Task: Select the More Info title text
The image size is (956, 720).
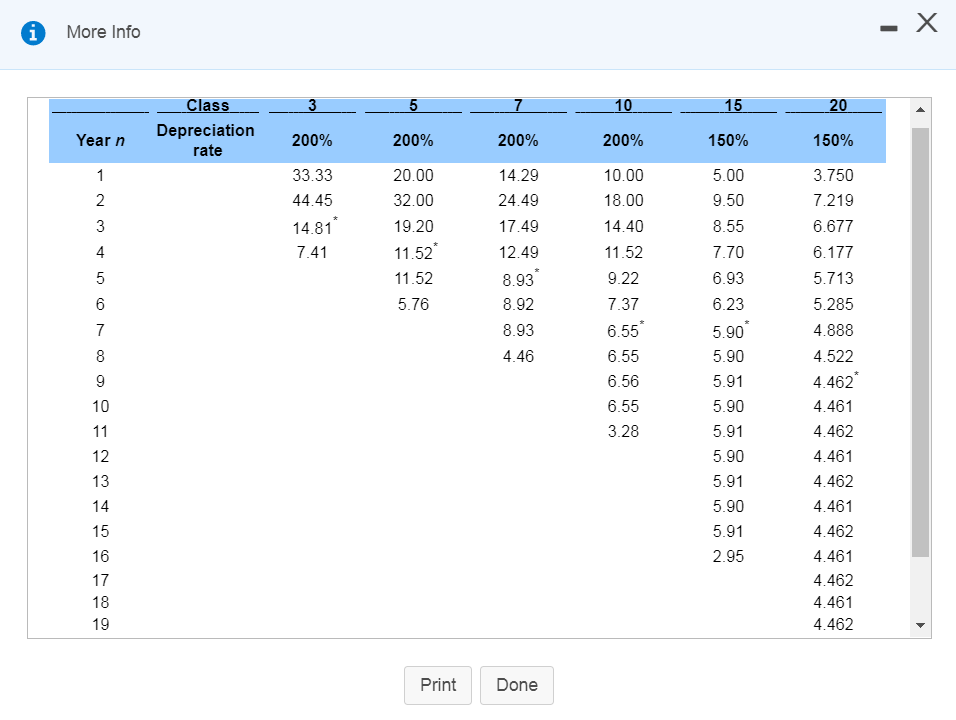Action: [x=104, y=32]
